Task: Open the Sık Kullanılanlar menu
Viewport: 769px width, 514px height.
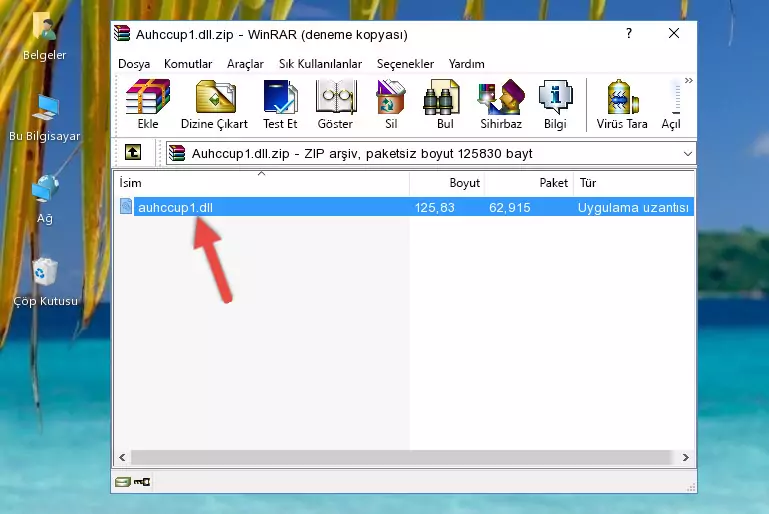Action: pos(320,64)
